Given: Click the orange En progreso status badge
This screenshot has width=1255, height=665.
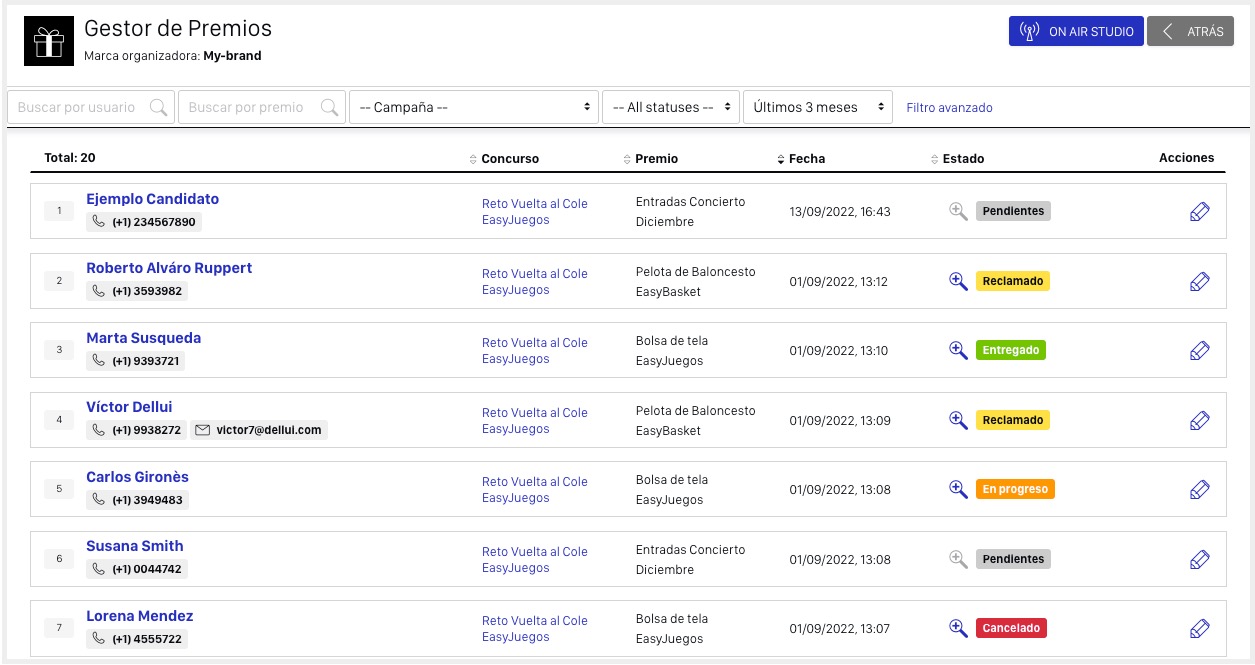Looking at the screenshot, I should (1015, 490).
